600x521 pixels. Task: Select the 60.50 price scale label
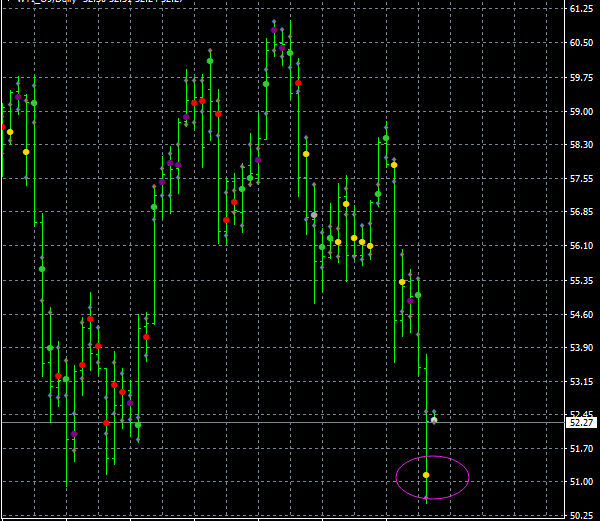click(581, 42)
